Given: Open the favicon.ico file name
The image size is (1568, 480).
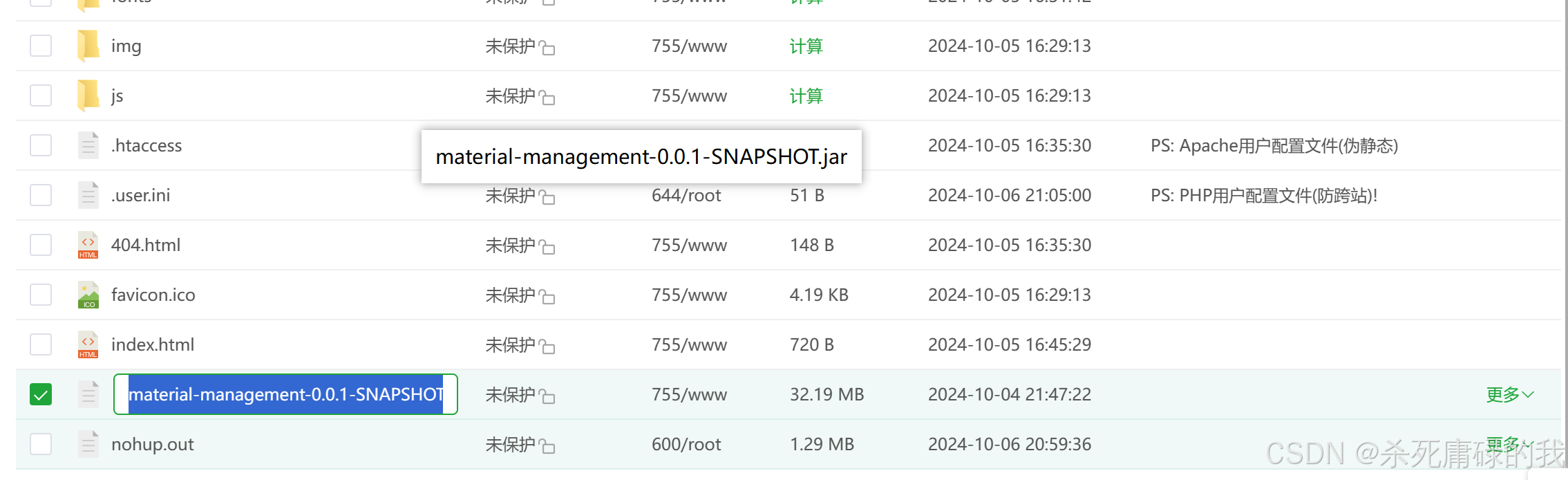Looking at the screenshot, I should coord(153,295).
